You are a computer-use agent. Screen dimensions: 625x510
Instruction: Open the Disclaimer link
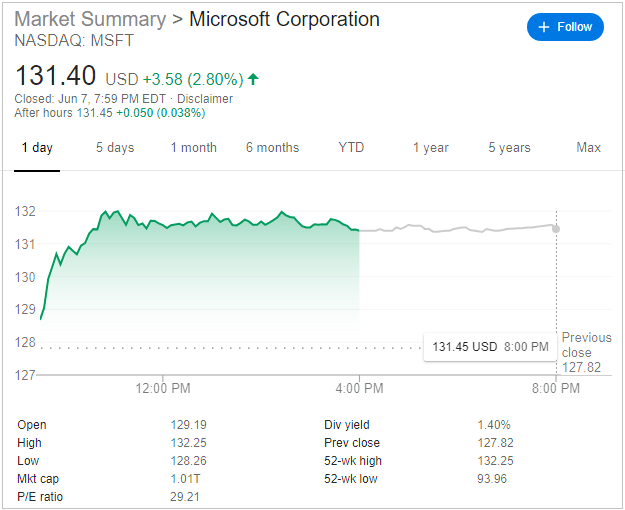coord(205,99)
